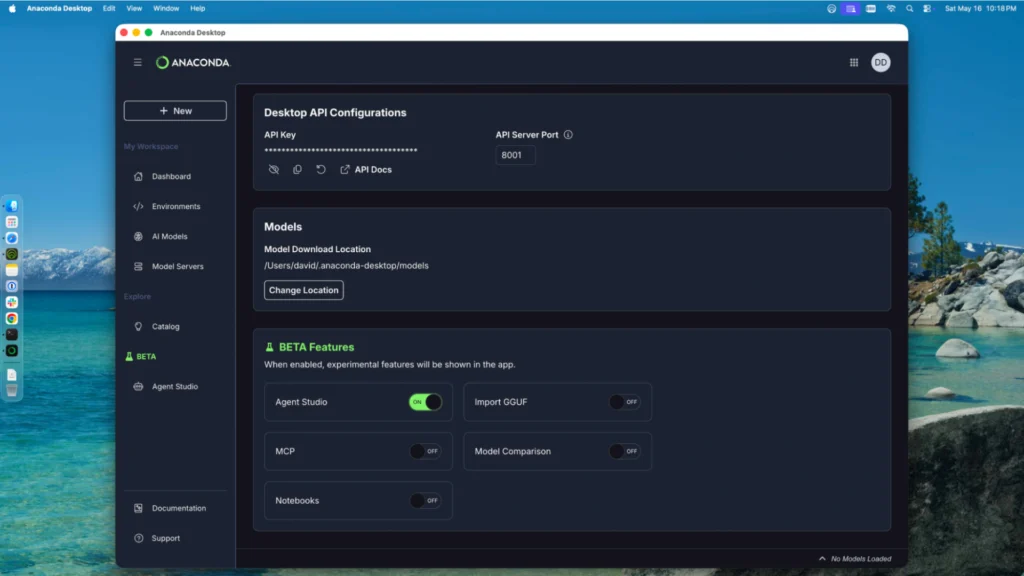1024x576 pixels.
Task: Click the masked API key value
Action: tap(340, 150)
